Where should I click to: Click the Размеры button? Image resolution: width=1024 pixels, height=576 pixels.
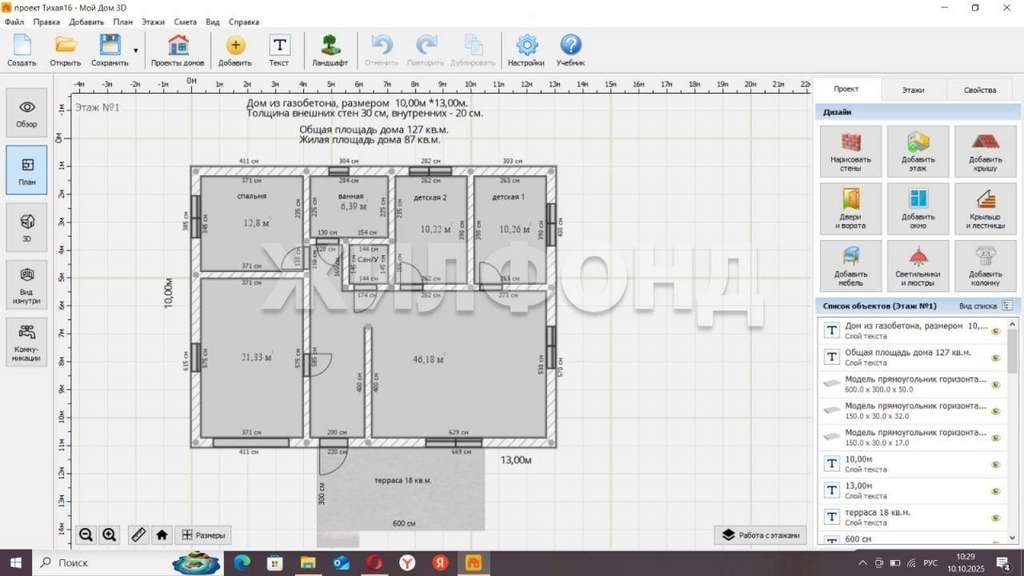[x=203, y=535]
